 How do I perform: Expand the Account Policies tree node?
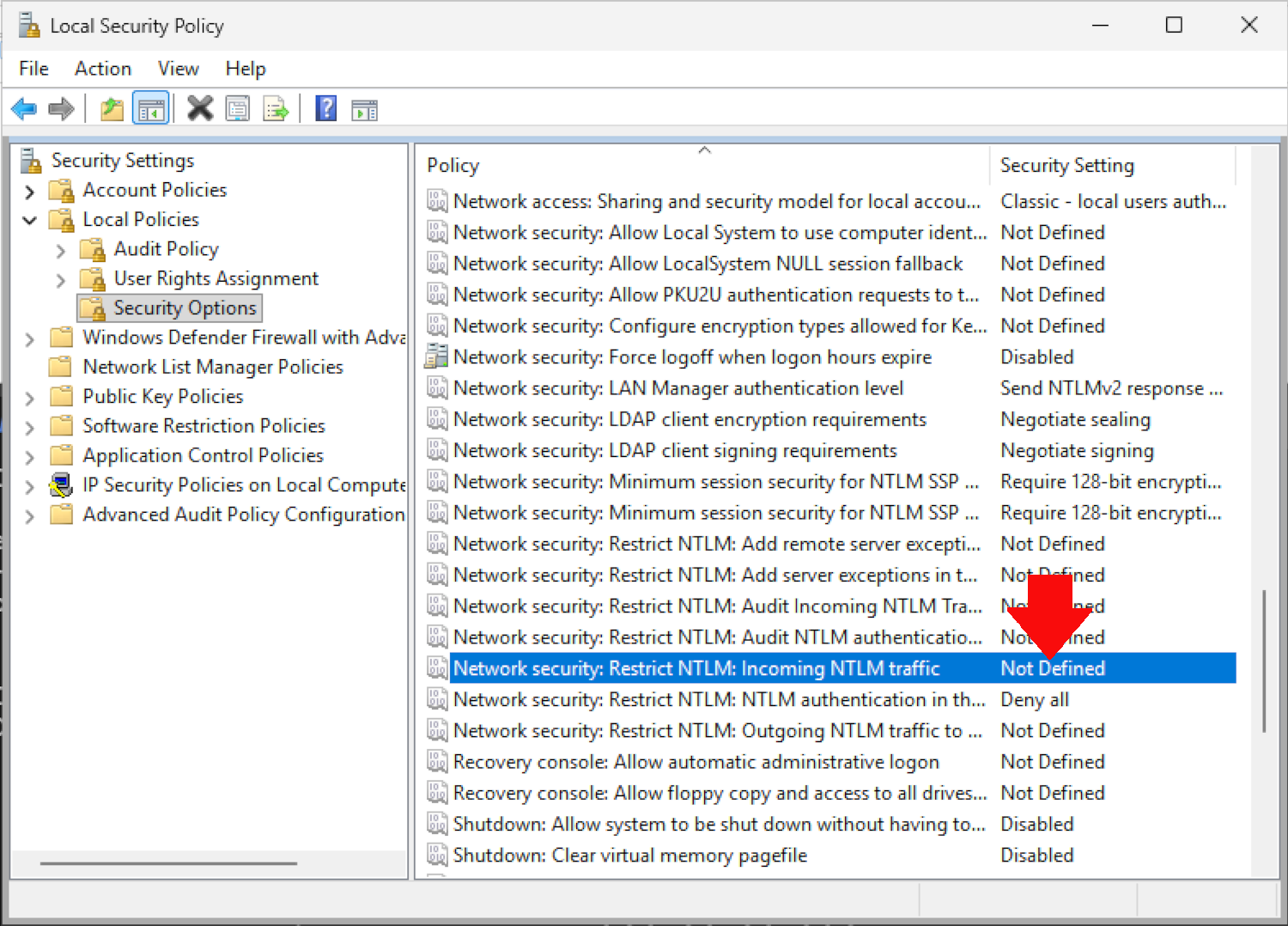(30, 191)
